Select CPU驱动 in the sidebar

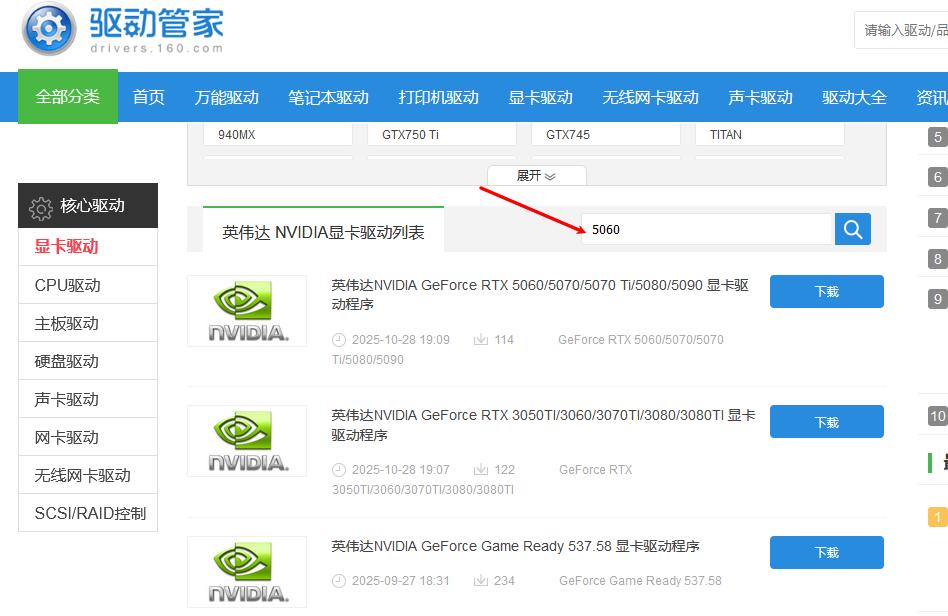88,285
